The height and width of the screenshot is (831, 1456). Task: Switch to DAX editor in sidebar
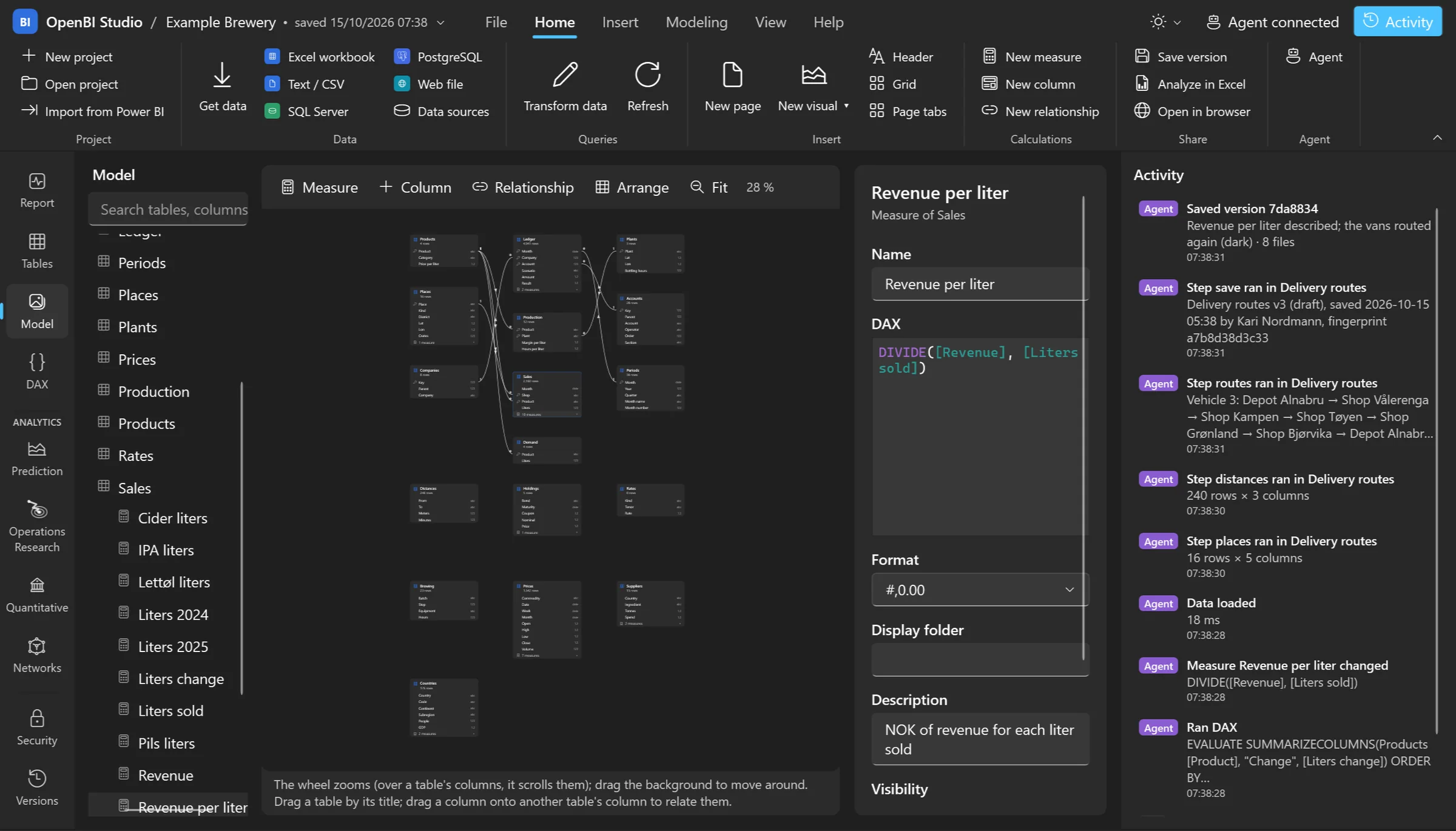coord(37,371)
